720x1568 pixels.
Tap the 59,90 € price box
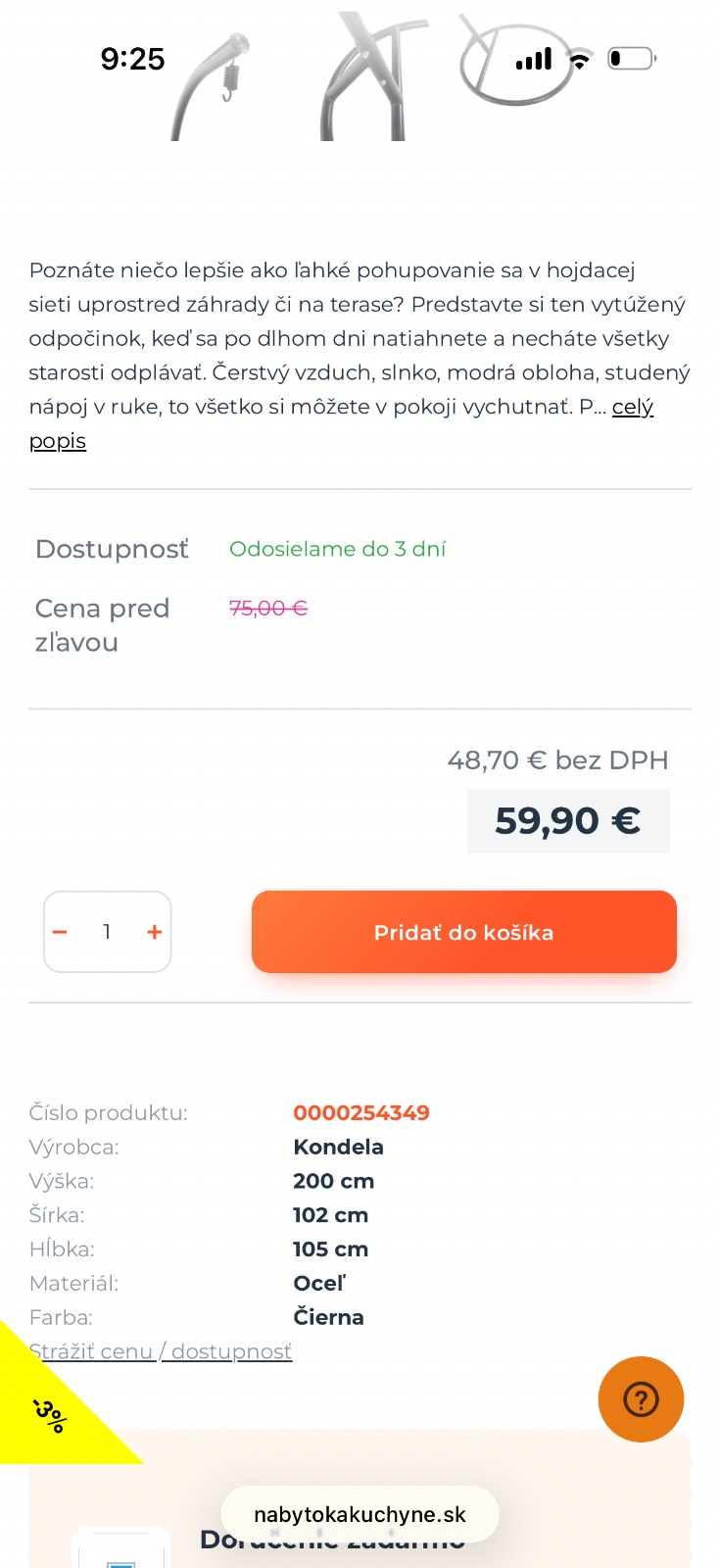click(x=567, y=821)
